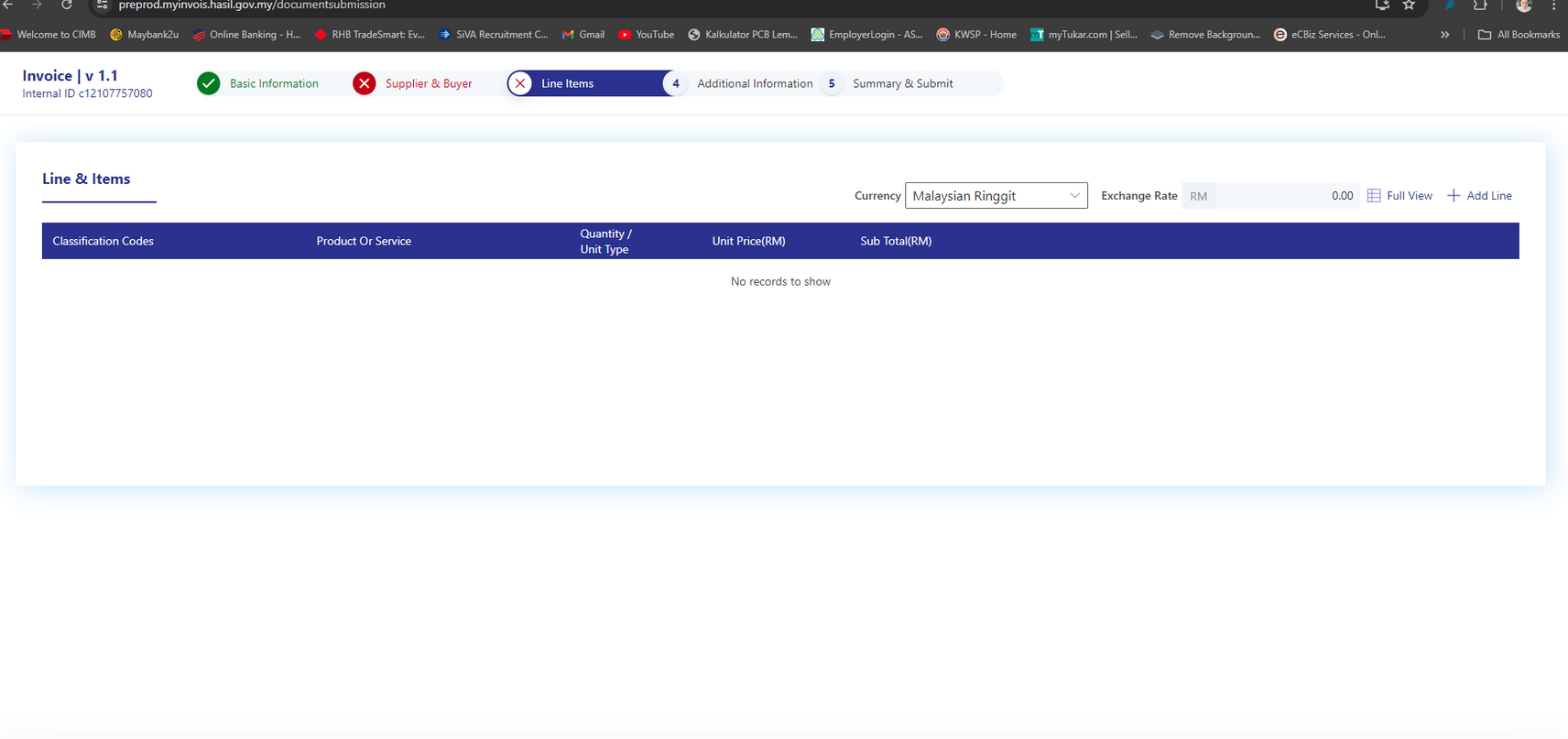Open the Remove Background bookmark
Image resolution: width=1568 pixels, height=739 pixels.
1206,35
